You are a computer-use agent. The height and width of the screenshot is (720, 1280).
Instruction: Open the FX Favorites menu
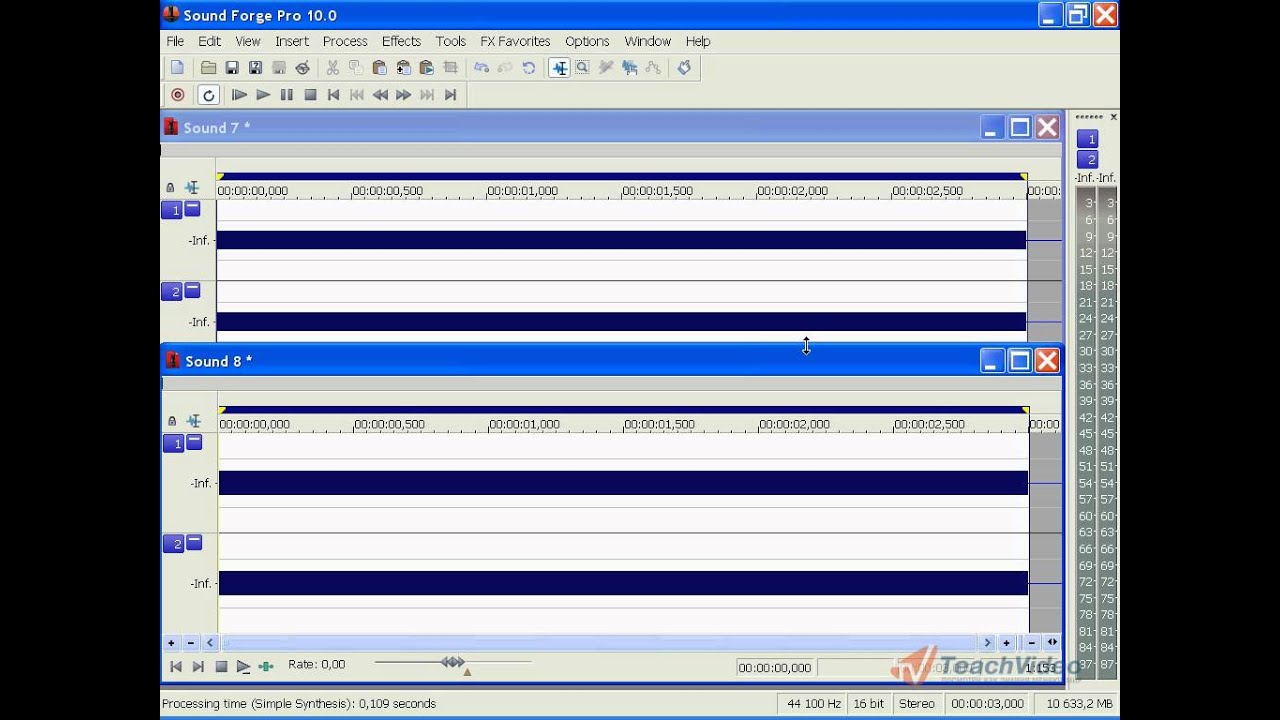click(x=515, y=41)
